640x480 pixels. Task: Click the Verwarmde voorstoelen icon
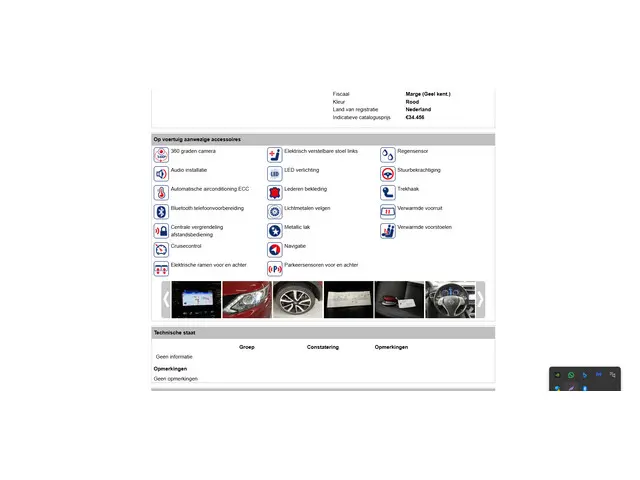coord(388,231)
